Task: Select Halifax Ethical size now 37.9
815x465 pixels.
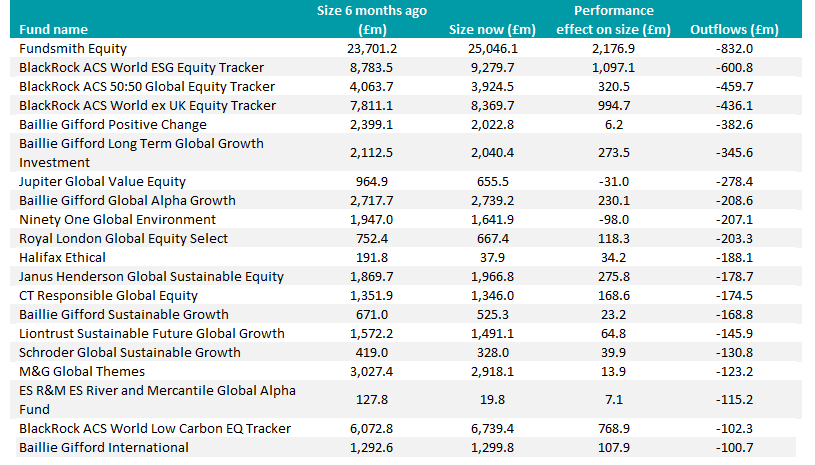Action: 509,257
